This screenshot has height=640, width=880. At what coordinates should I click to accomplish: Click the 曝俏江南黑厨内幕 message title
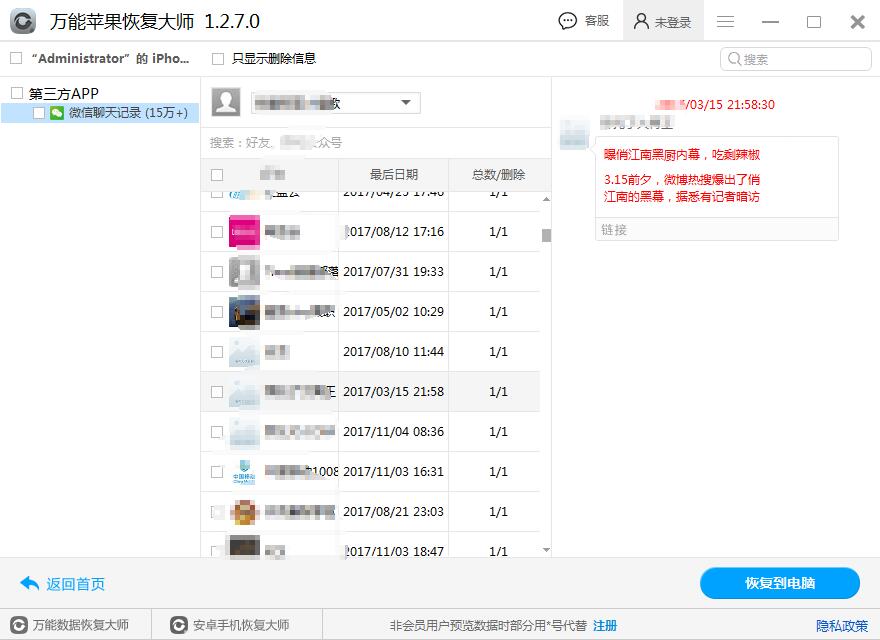tap(682, 154)
